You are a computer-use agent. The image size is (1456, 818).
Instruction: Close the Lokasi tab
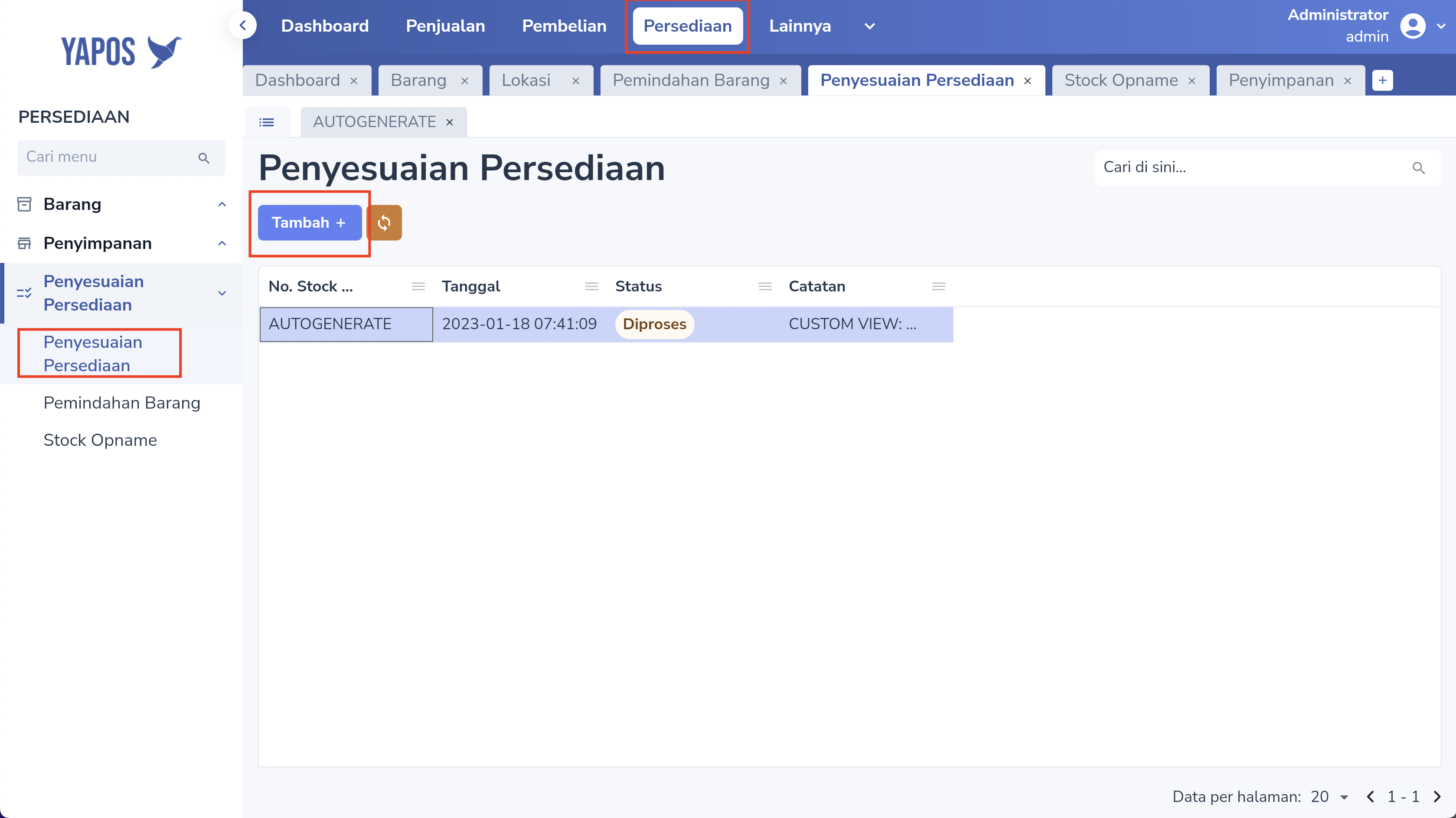[575, 81]
